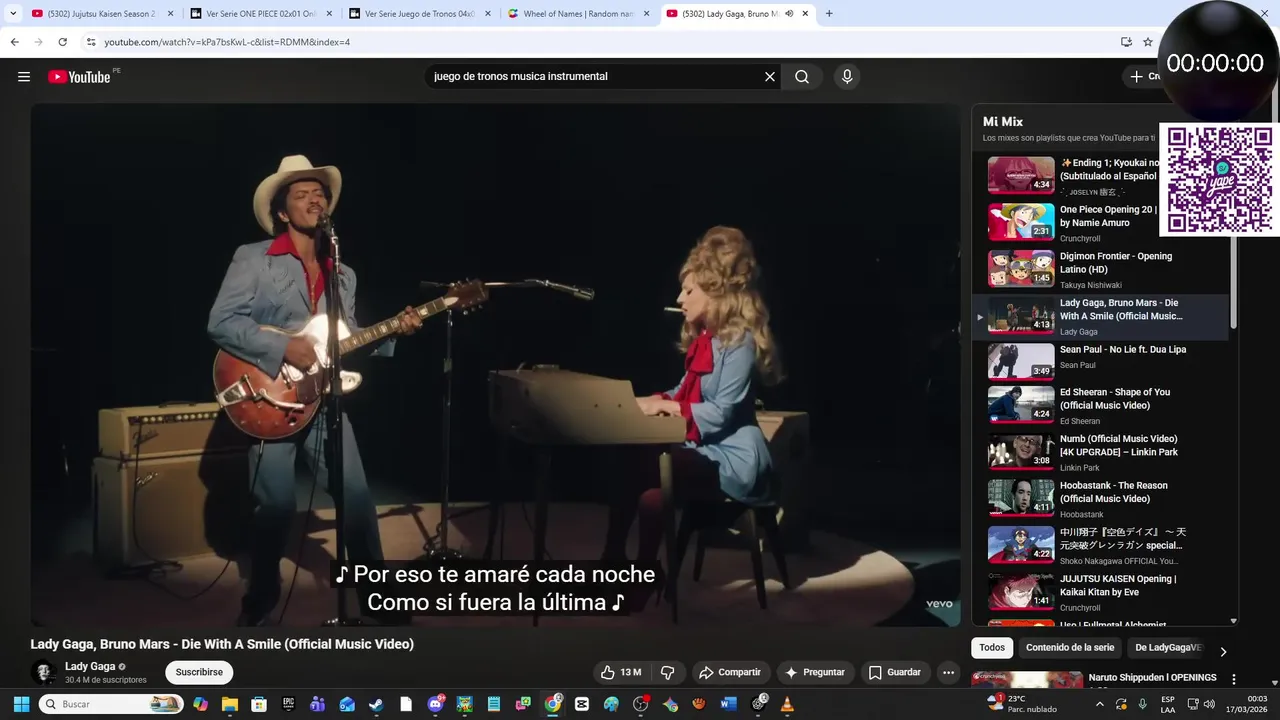Screen dimensions: 1280x720
Task: Close the Lady Gaga, Bruno Mars browser tab
Action: point(806,14)
